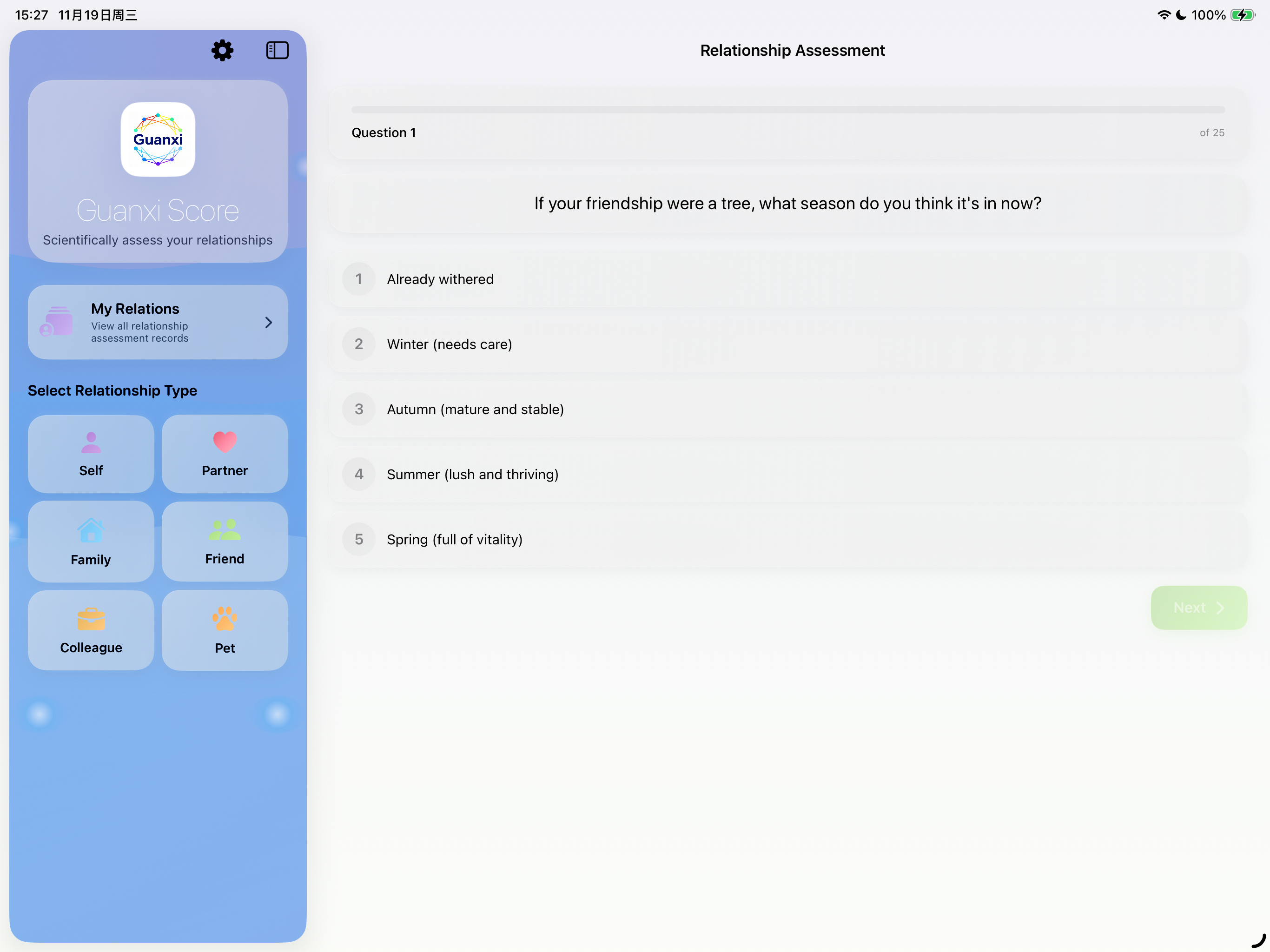Click the assessment progress bar
Screen dimensions: 1270x952
788,109
